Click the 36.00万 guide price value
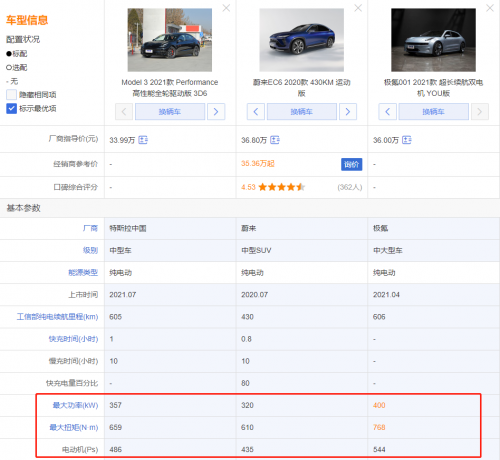Viewport: 500px width, 460px height. (x=386, y=140)
